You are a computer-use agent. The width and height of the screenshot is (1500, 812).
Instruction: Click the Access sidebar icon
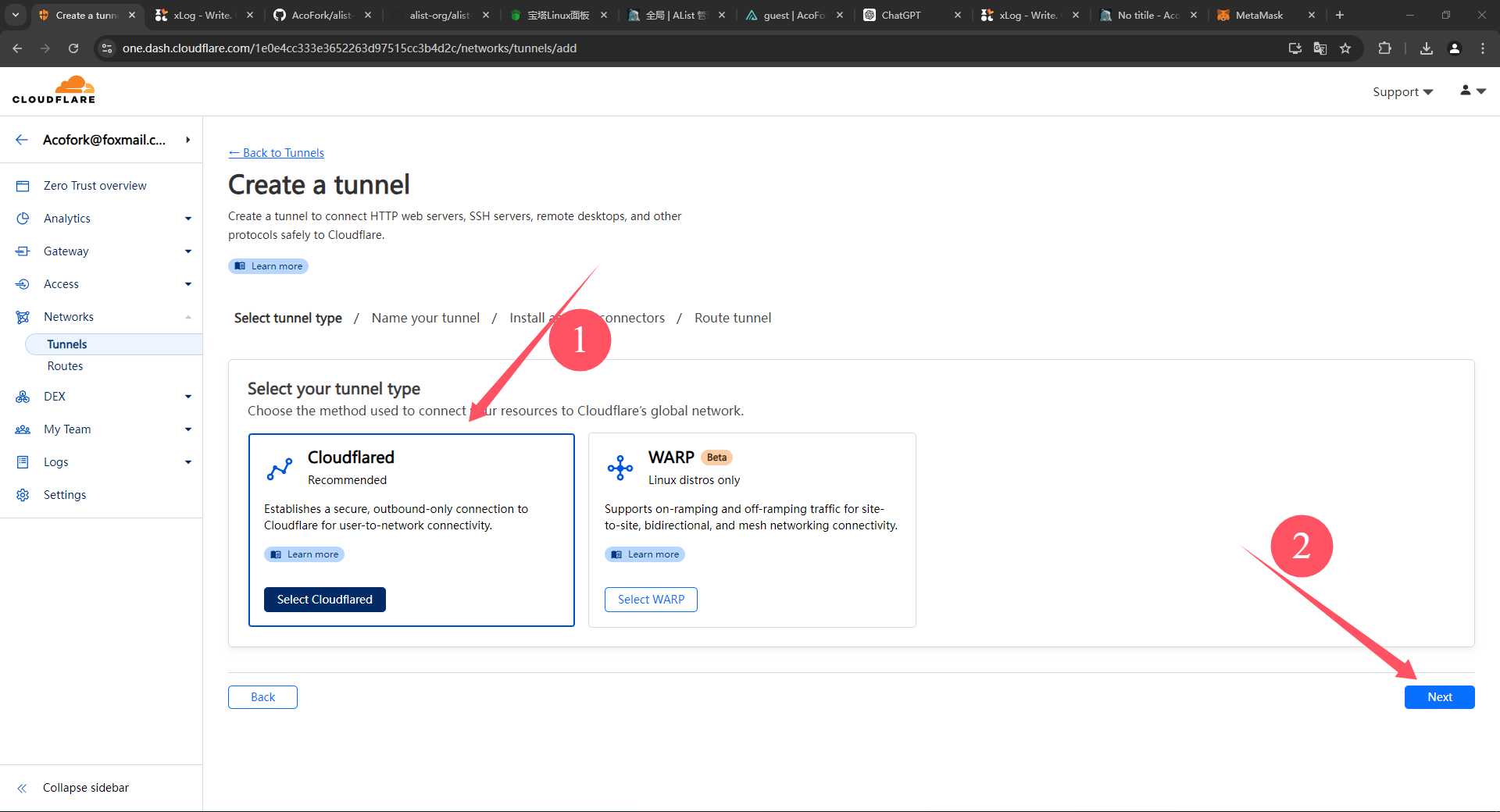click(x=23, y=284)
